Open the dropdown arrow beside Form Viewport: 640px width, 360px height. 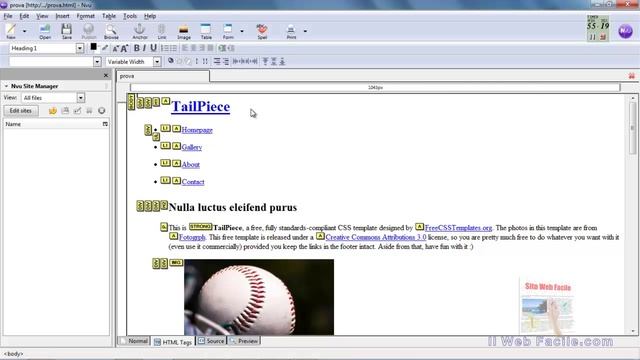(x=242, y=31)
